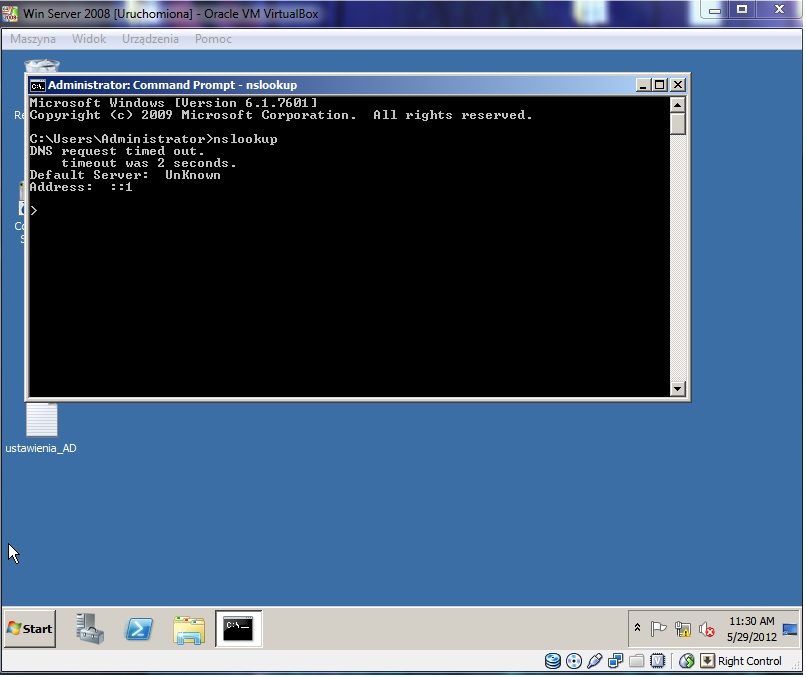Open clock showing 11:30 AM

[752, 621]
